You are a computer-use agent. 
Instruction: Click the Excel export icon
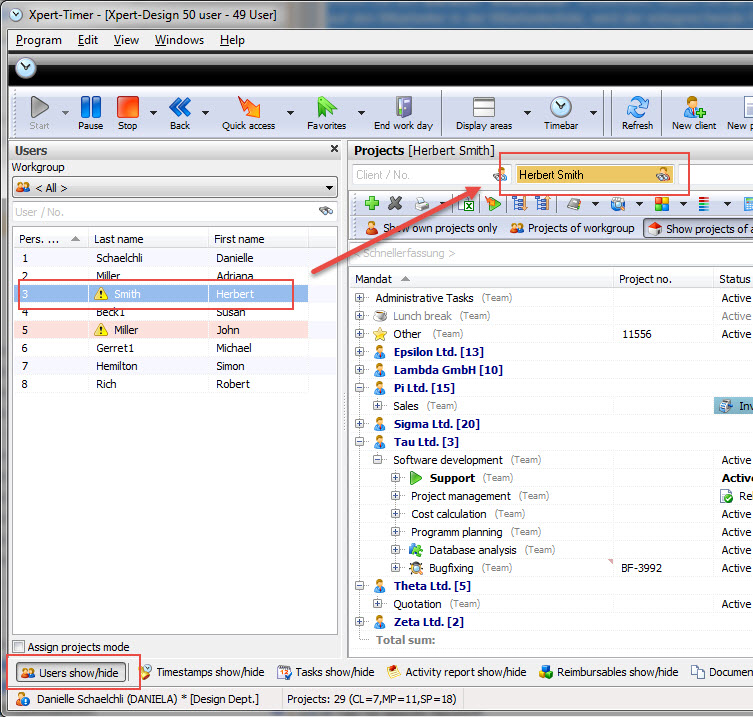point(466,203)
